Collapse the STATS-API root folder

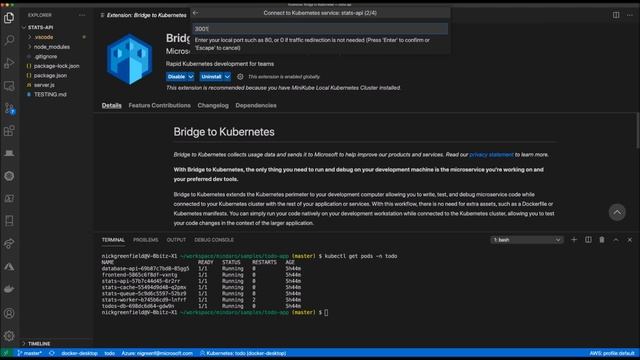[40, 27]
